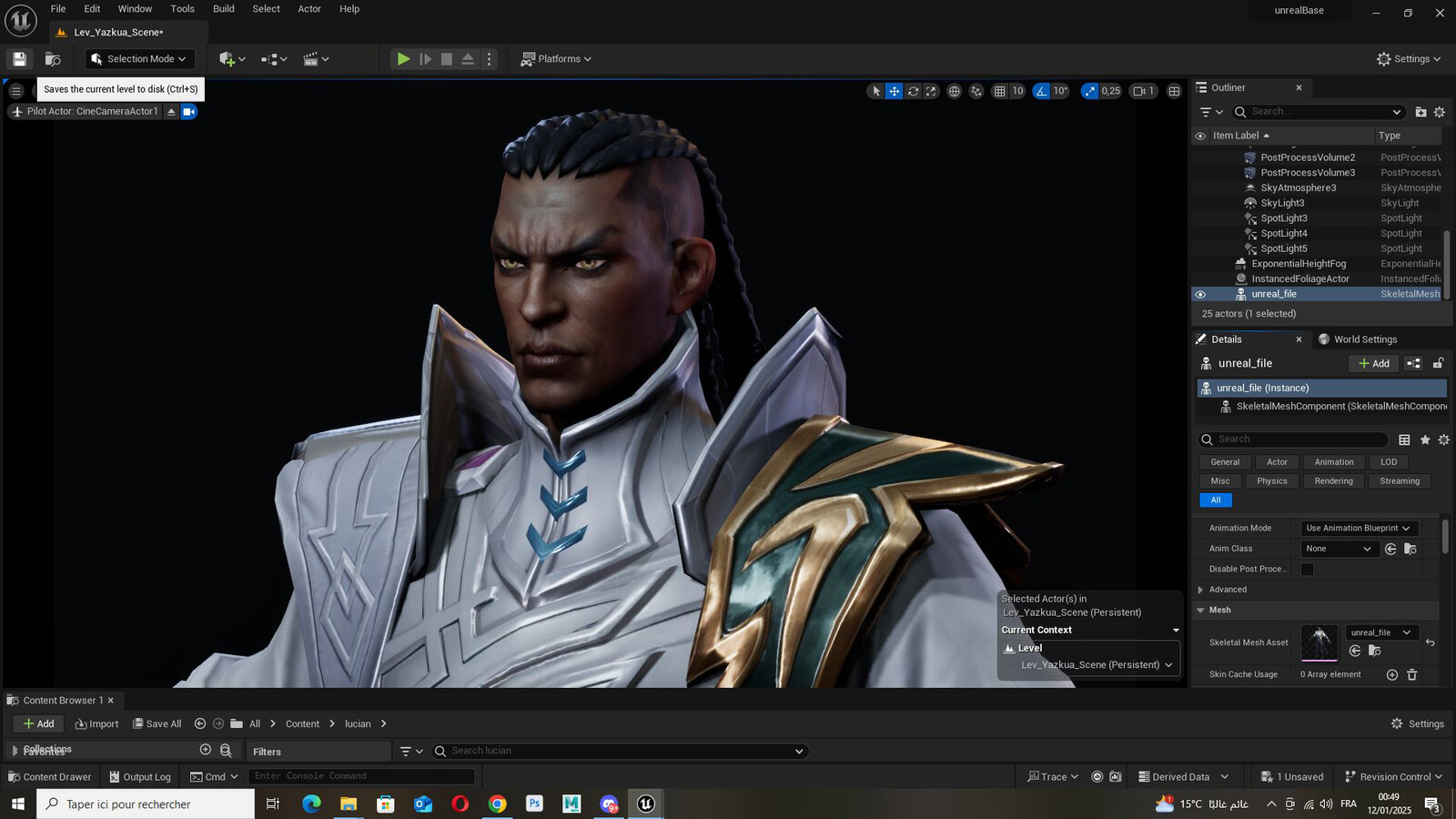The image size is (1456, 819).
Task: Select SpotLight4 in the Outliner
Action: point(1283,234)
